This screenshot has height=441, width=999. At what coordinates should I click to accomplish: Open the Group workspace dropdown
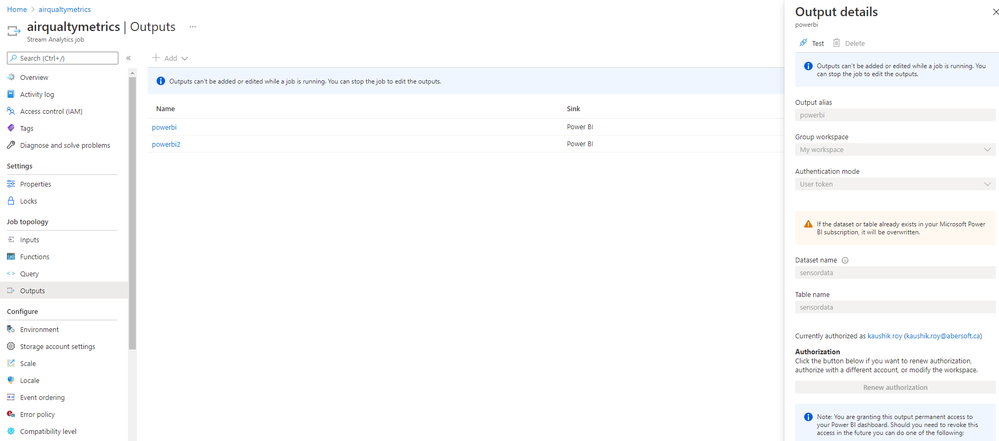[895, 150]
